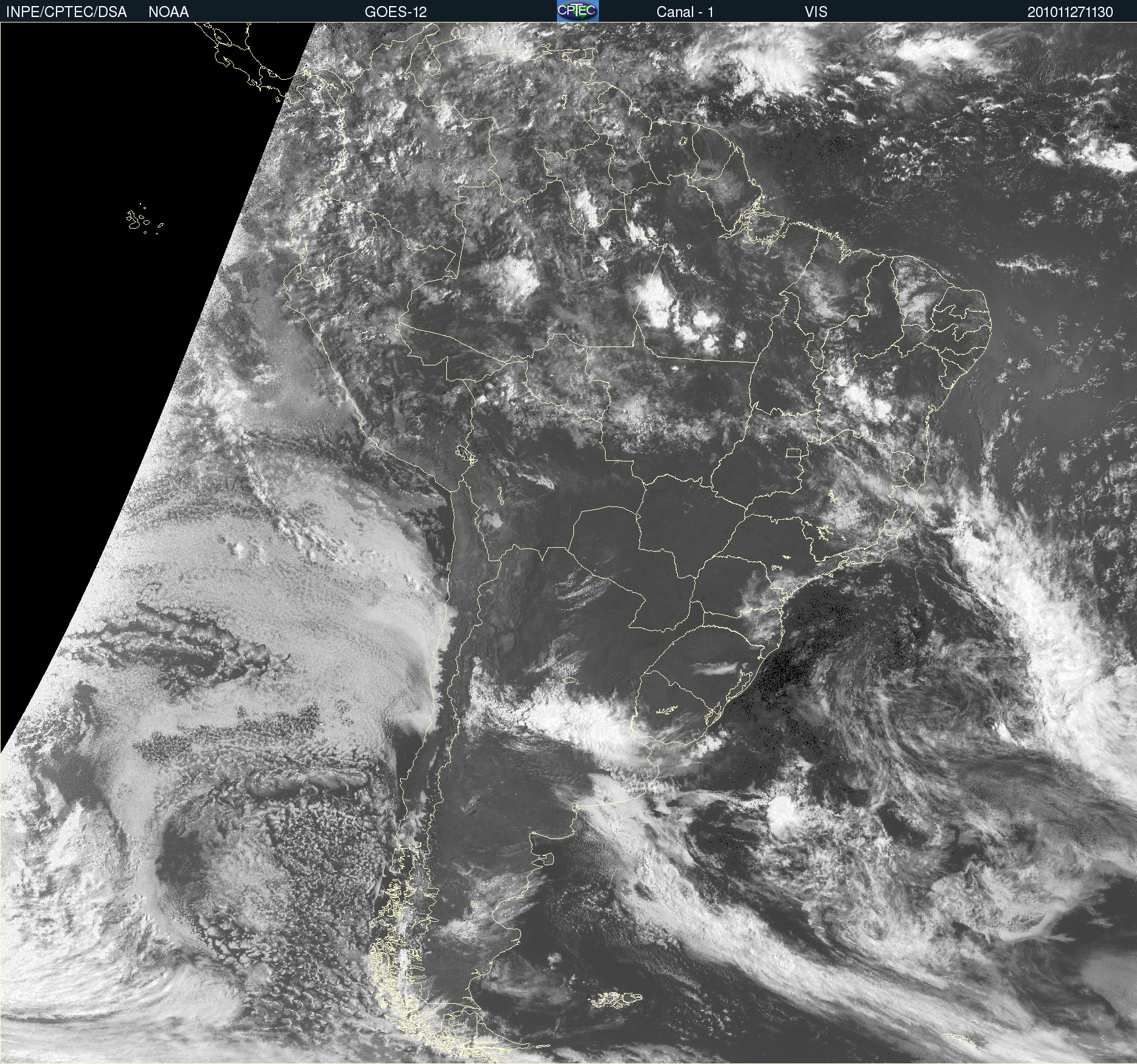The image size is (1137, 1064).
Task: Select the 201011271130 timestamp
Action: pyautogui.click(x=1070, y=12)
